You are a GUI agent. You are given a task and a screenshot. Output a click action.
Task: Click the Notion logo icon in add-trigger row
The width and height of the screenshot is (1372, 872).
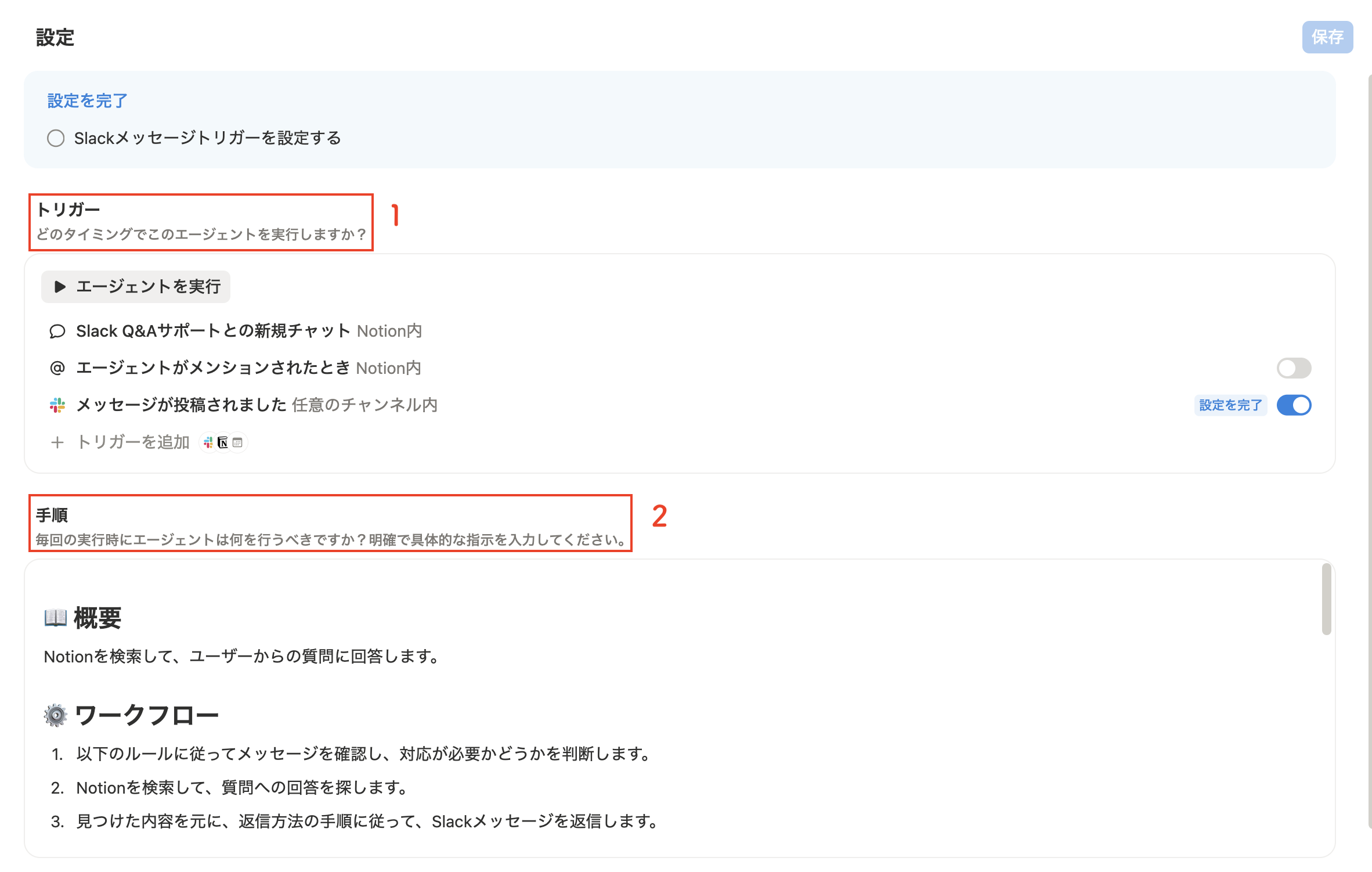pos(223,442)
